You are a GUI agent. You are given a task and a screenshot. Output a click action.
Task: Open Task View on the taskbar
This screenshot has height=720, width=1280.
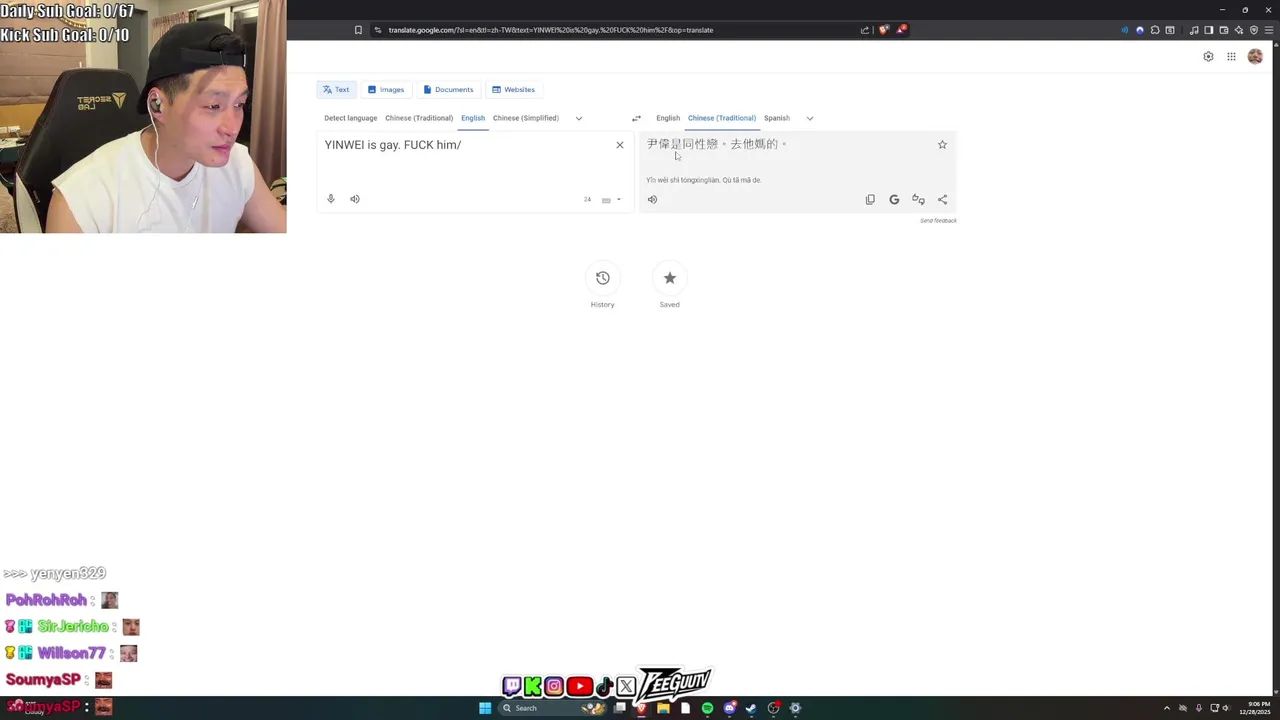620,708
